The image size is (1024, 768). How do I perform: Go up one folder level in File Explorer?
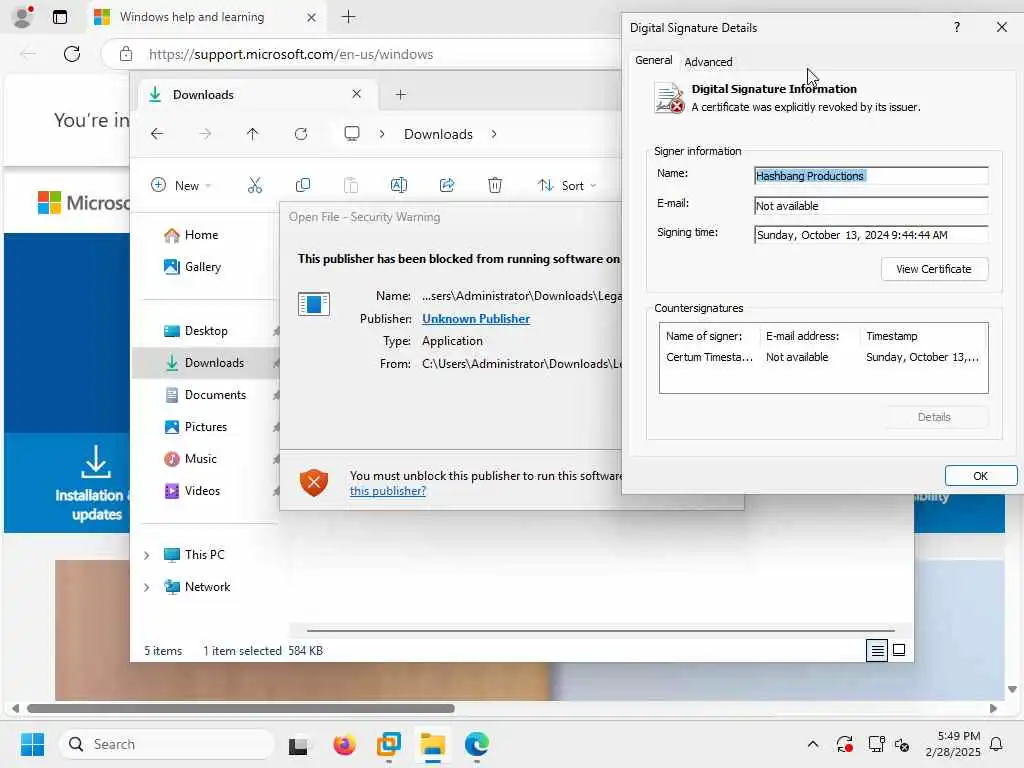[253, 134]
